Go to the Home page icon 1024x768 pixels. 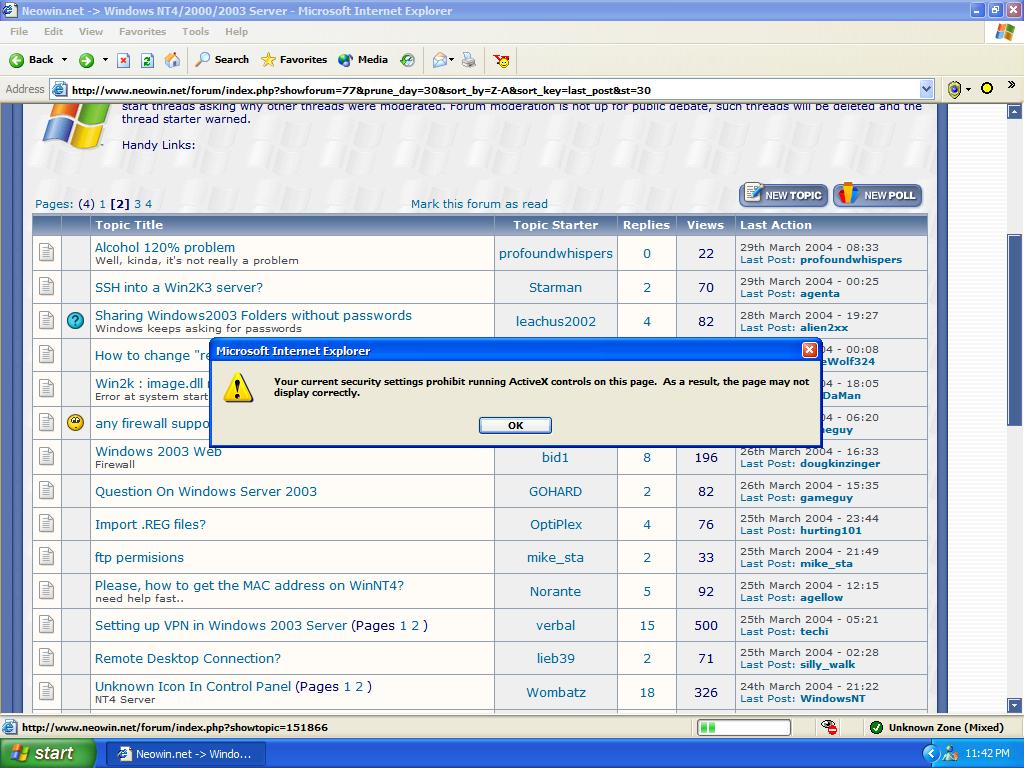click(x=172, y=60)
